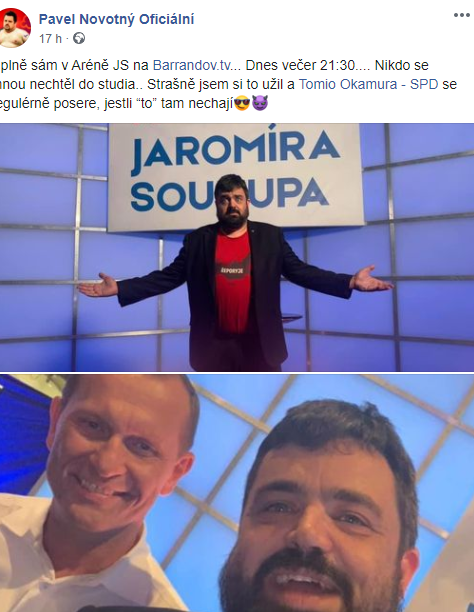
Task: Click the purple devil emoji
Action: click(260, 104)
